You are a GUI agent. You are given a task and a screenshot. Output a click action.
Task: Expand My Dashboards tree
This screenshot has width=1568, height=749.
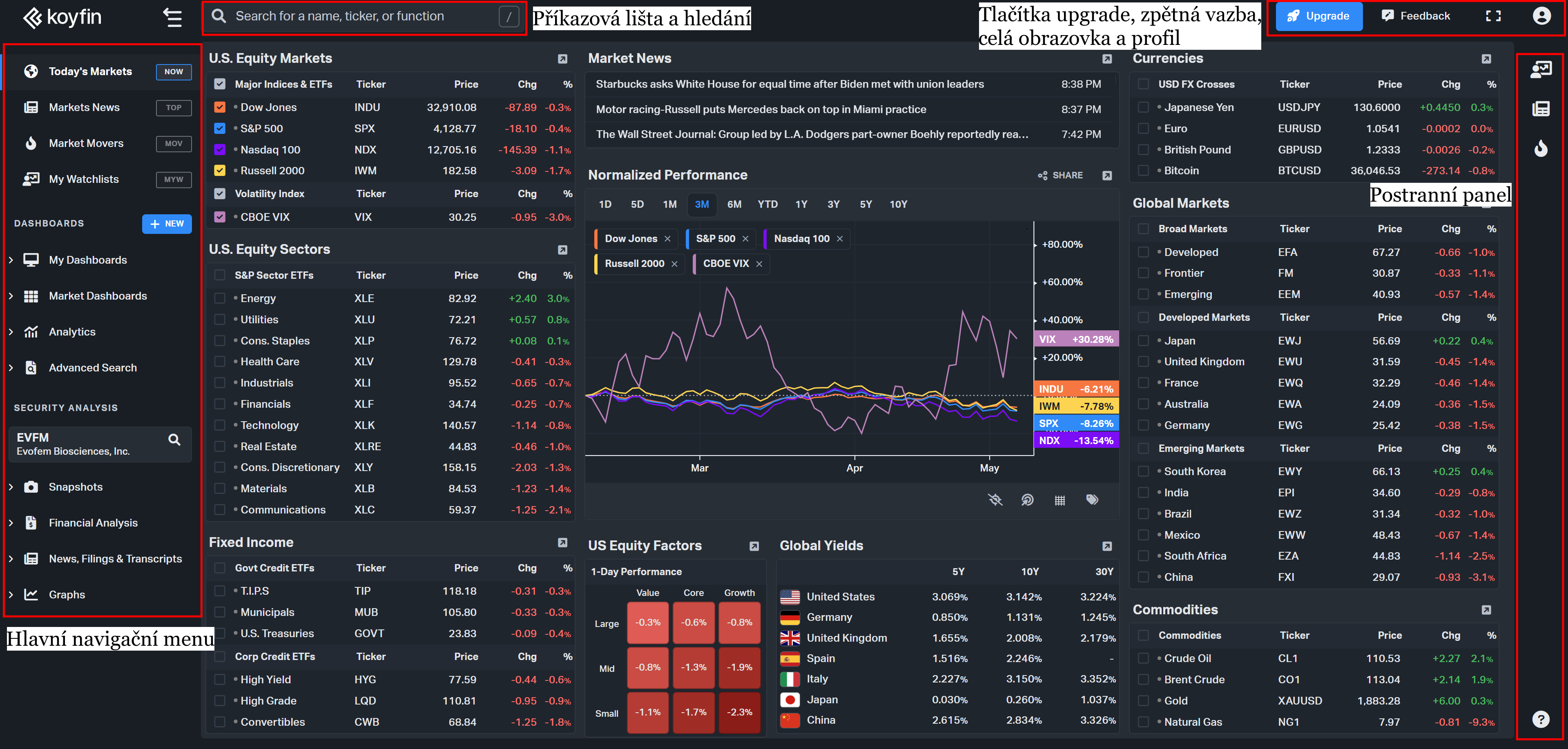coord(11,260)
